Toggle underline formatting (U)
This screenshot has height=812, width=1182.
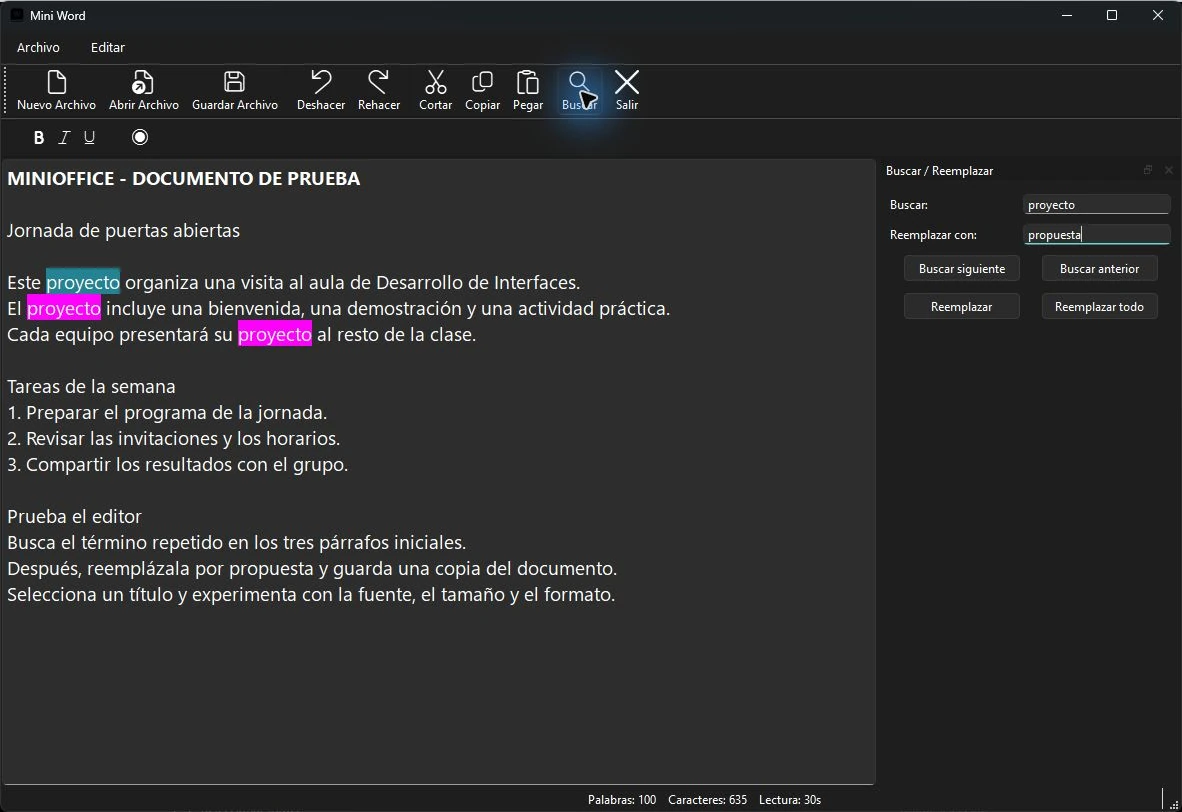pyautogui.click(x=89, y=137)
